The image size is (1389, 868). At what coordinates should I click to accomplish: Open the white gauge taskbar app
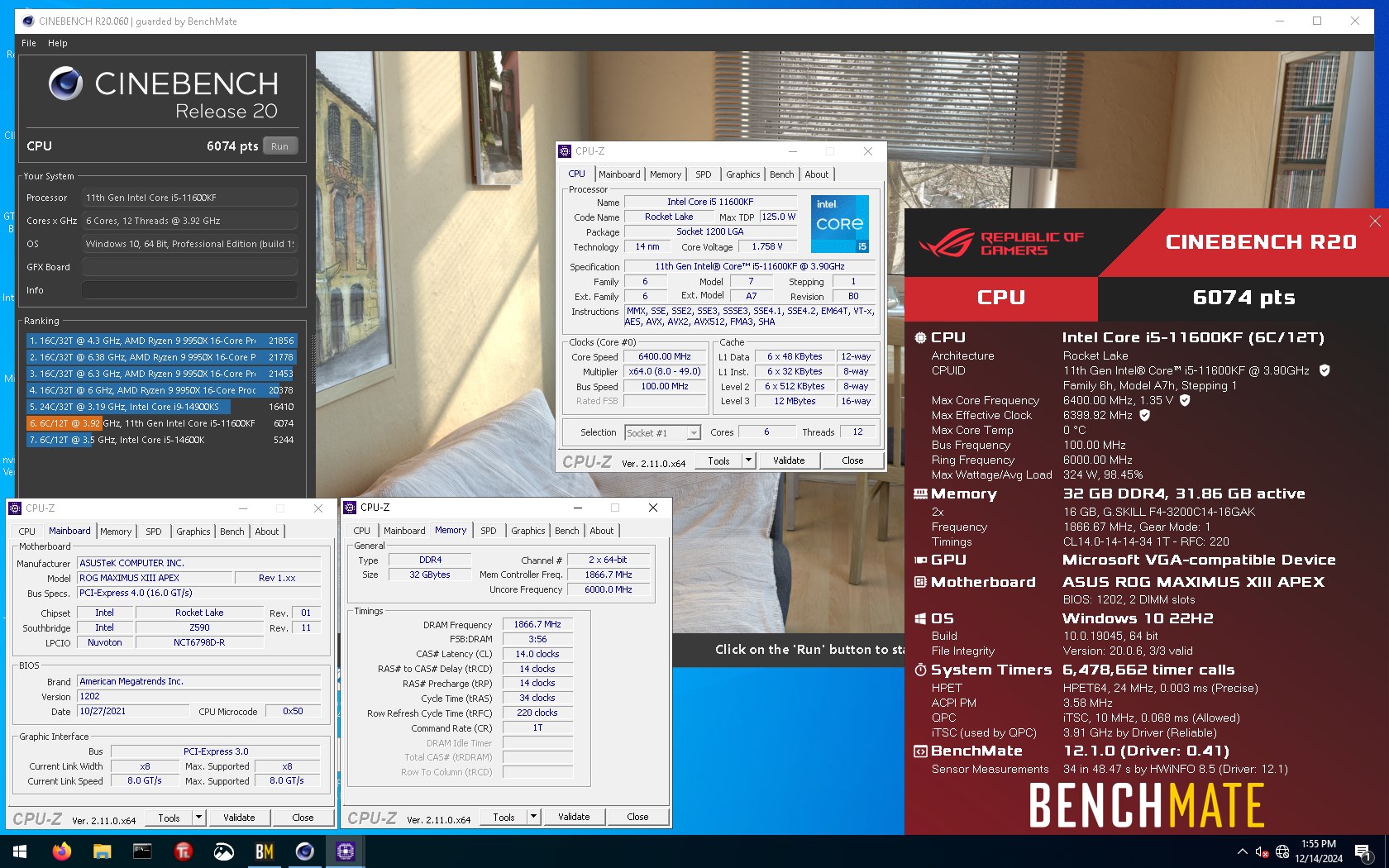[223, 851]
